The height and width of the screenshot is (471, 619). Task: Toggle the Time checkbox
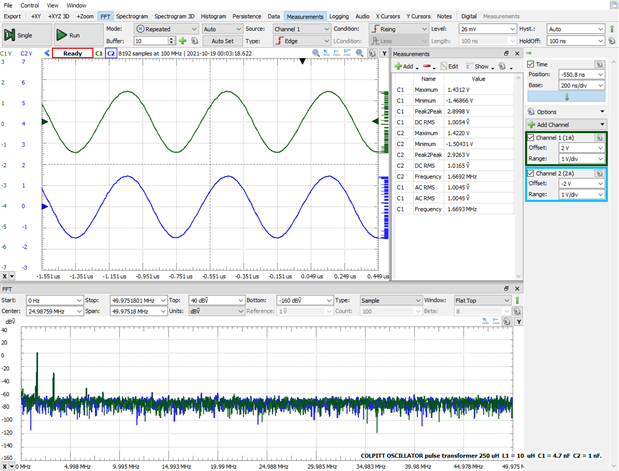coord(530,64)
